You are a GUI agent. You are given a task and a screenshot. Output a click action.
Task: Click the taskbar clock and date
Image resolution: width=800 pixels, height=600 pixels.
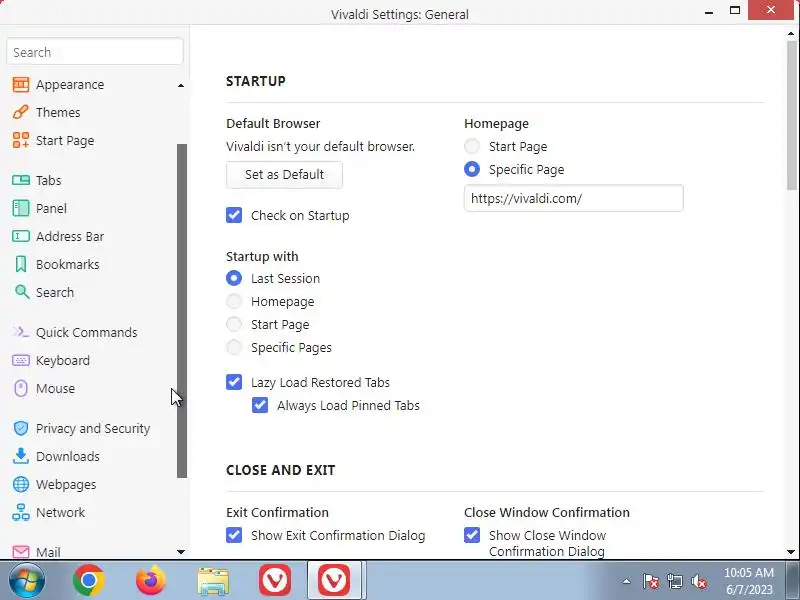tap(748, 581)
